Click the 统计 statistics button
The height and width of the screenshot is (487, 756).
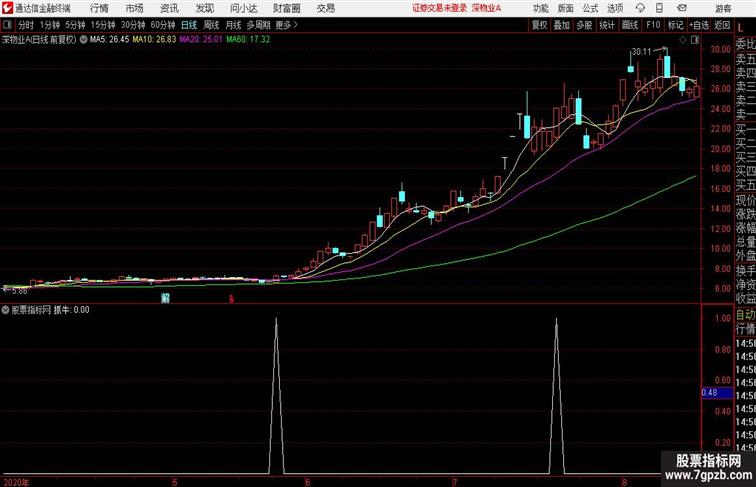click(x=607, y=25)
